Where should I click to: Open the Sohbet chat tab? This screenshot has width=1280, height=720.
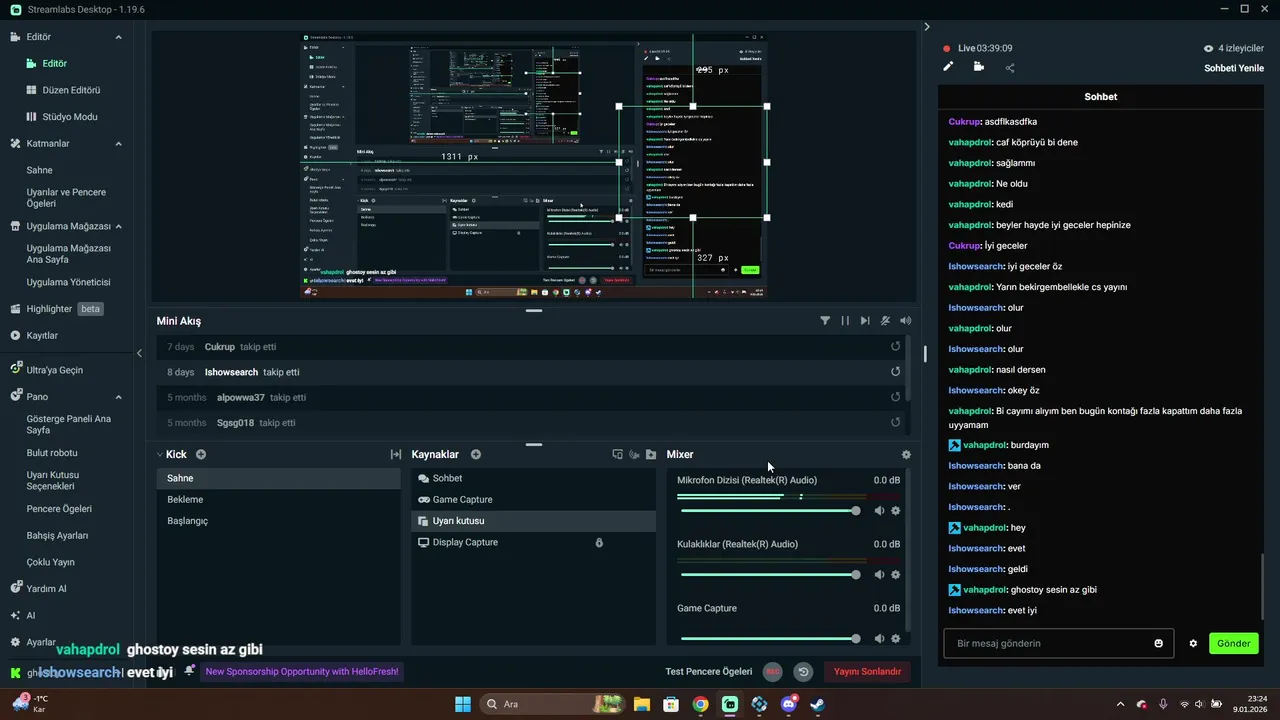[x=1100, y=97]
